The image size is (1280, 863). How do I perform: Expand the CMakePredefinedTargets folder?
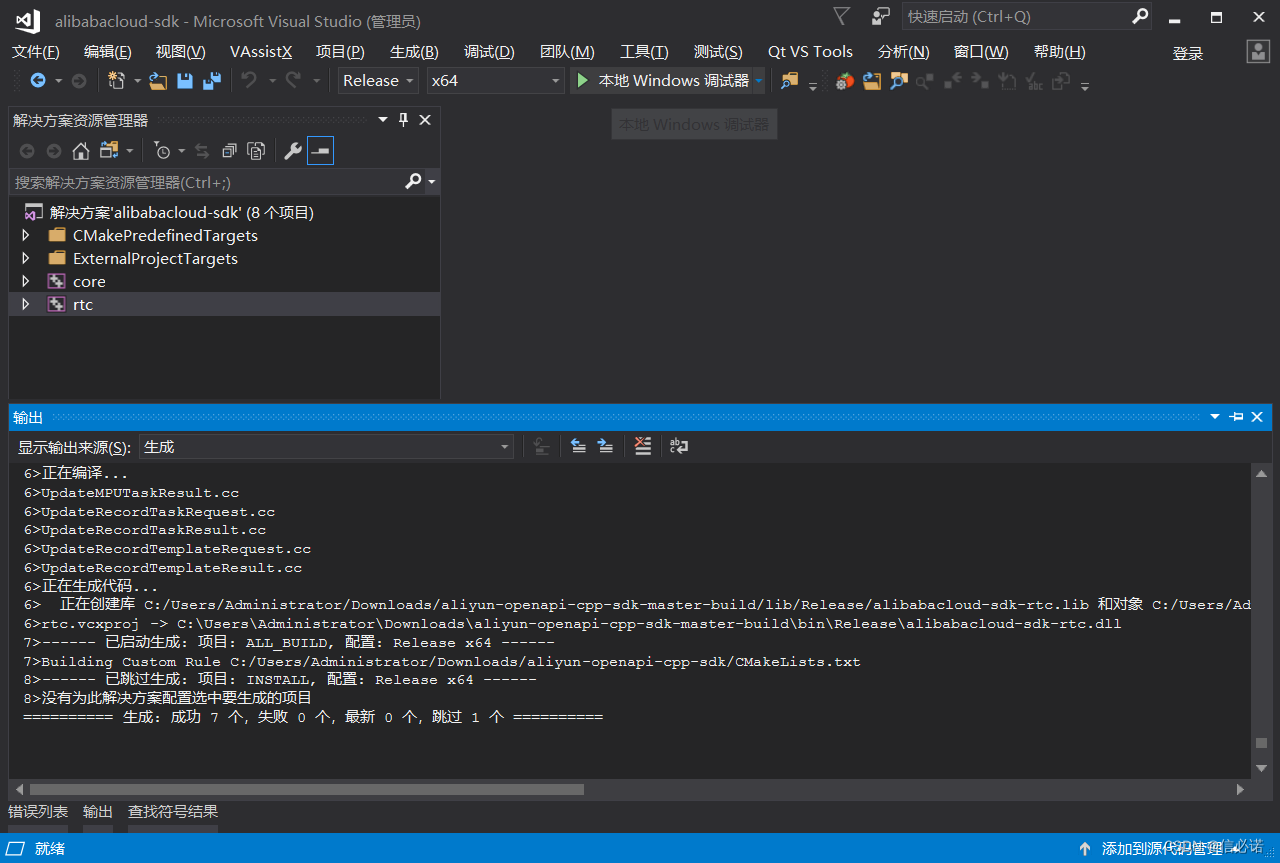point(26,236)
